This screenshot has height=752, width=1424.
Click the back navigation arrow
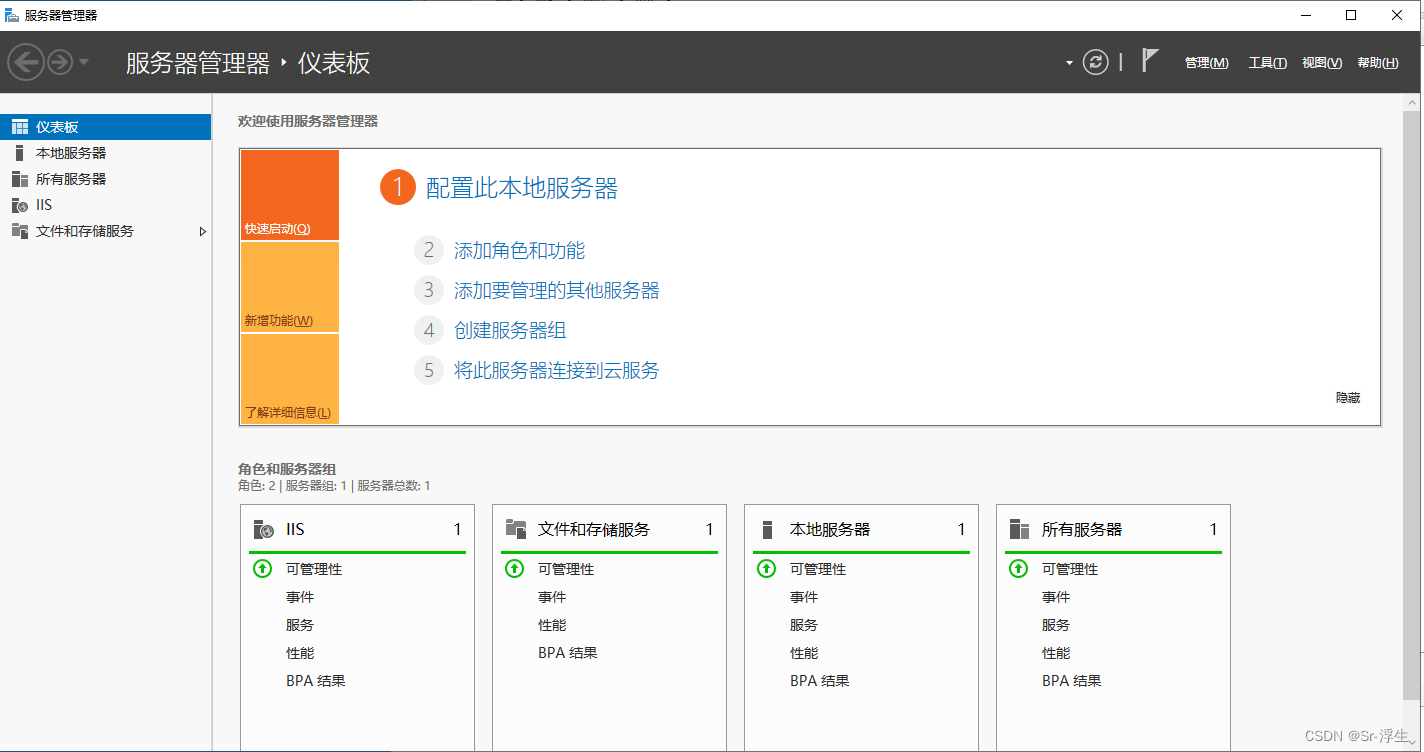pyautogui.click(x=26, y=62)
